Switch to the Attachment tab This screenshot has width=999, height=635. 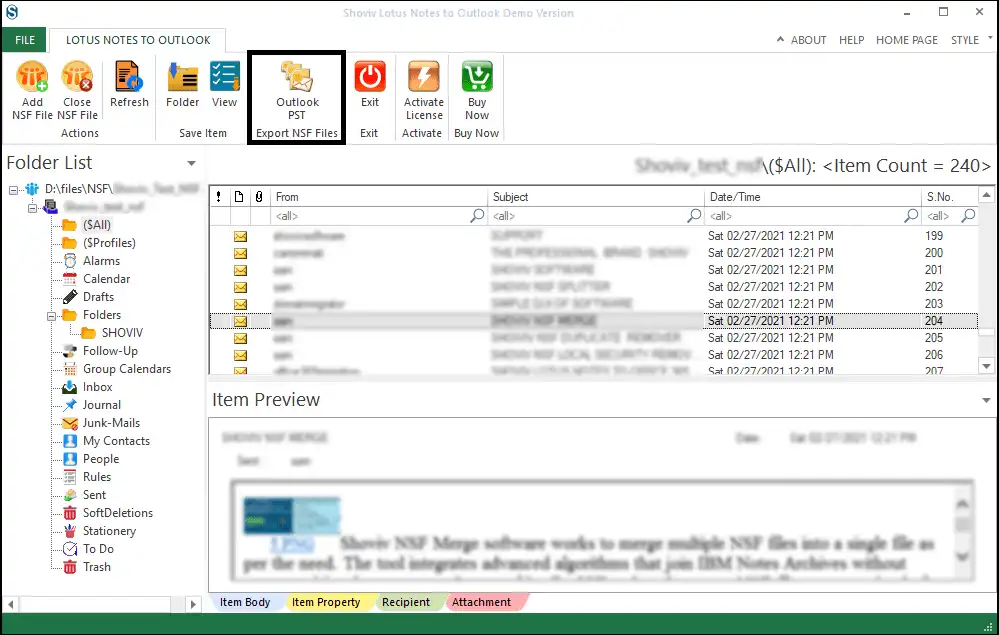click(x=481, y=602)
